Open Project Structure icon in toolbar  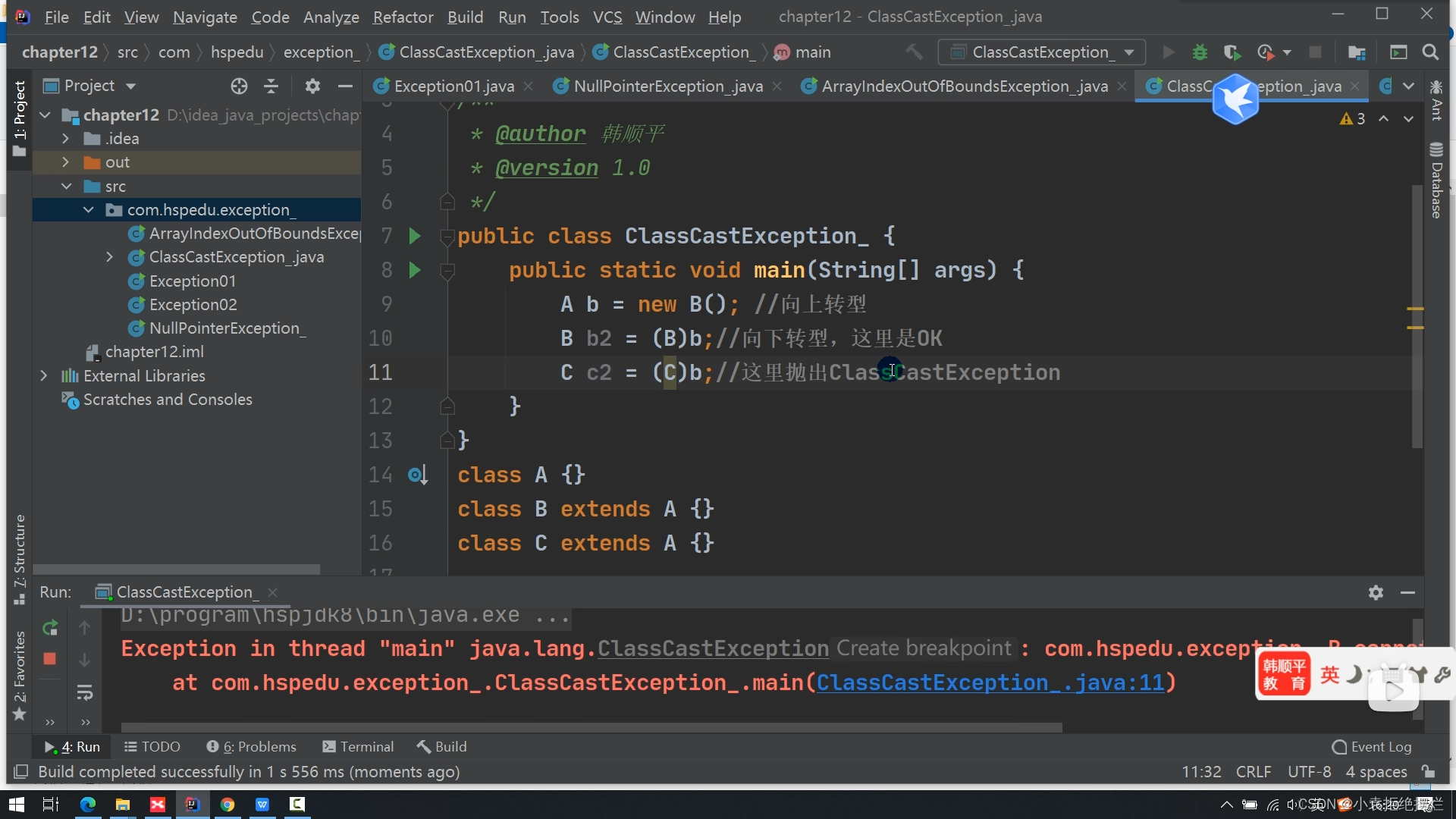click(x=1357, y=52)
